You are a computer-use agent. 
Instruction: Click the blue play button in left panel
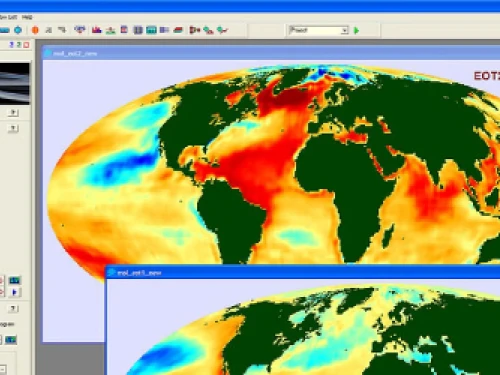[14, 292]
